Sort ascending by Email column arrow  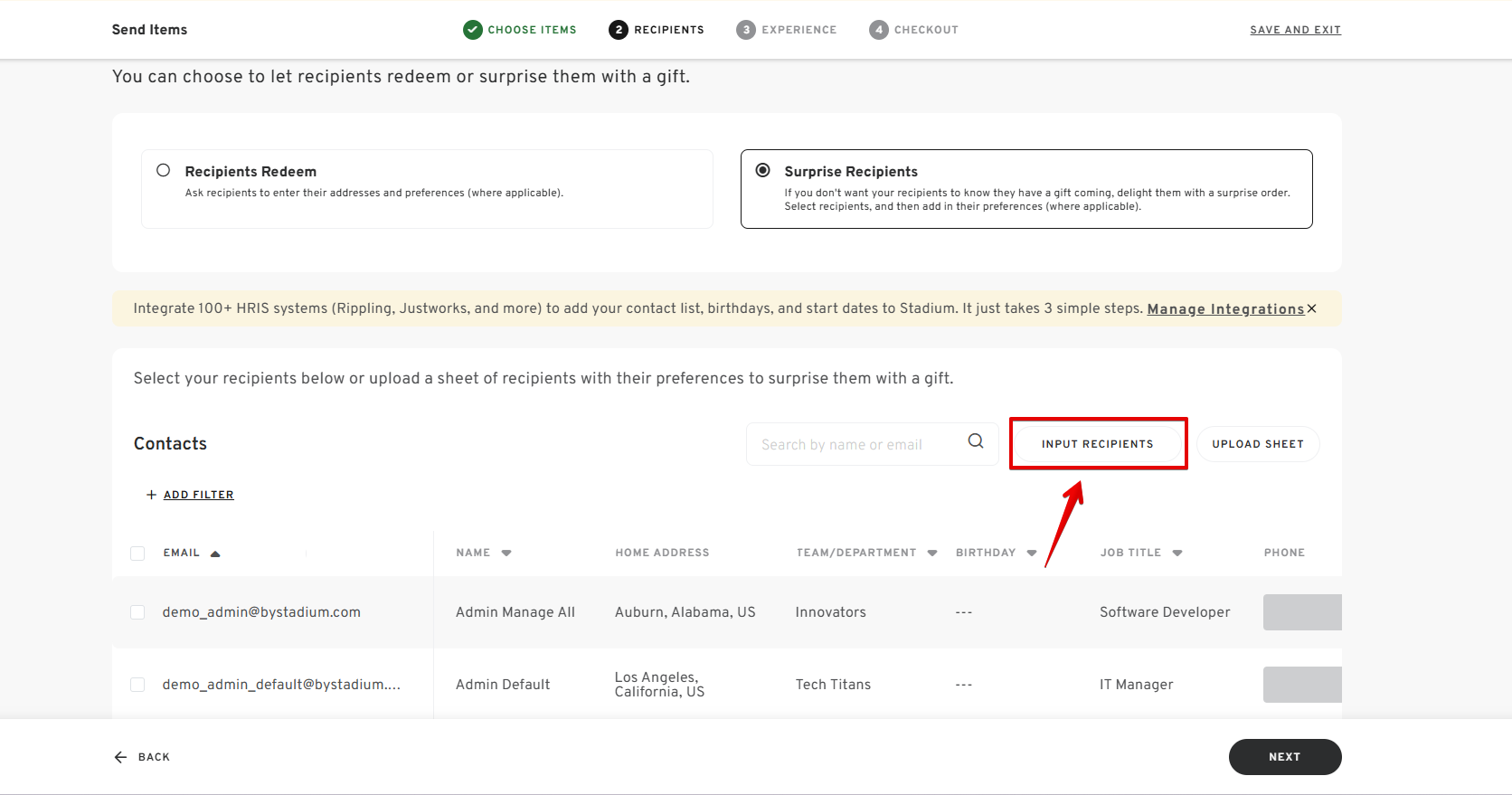tap(215, 554)
